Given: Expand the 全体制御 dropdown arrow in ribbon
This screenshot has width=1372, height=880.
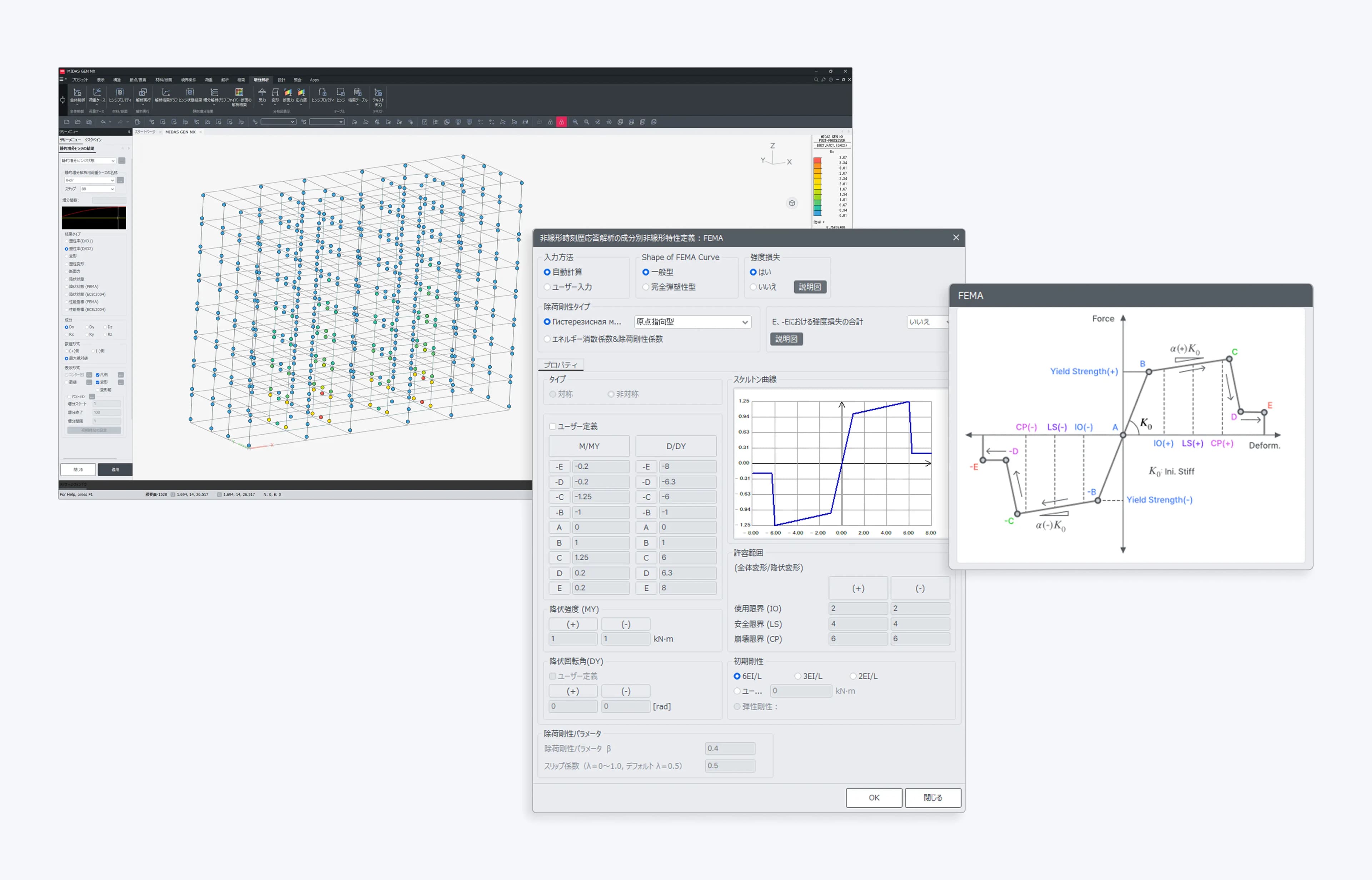Looking at the screenshot, I should point(77,105).
